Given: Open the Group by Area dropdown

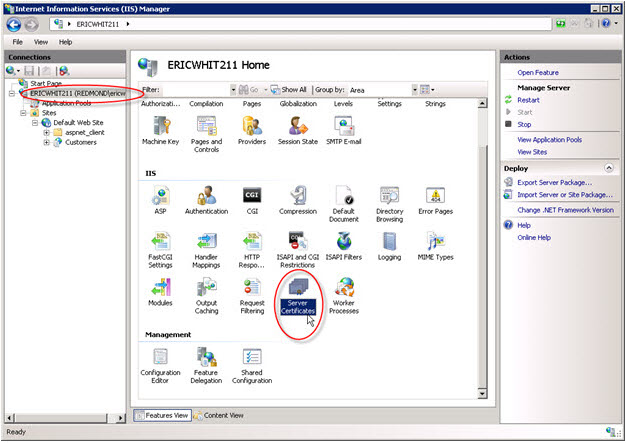Looking at the screenshot, I should [x=414, y=90].
